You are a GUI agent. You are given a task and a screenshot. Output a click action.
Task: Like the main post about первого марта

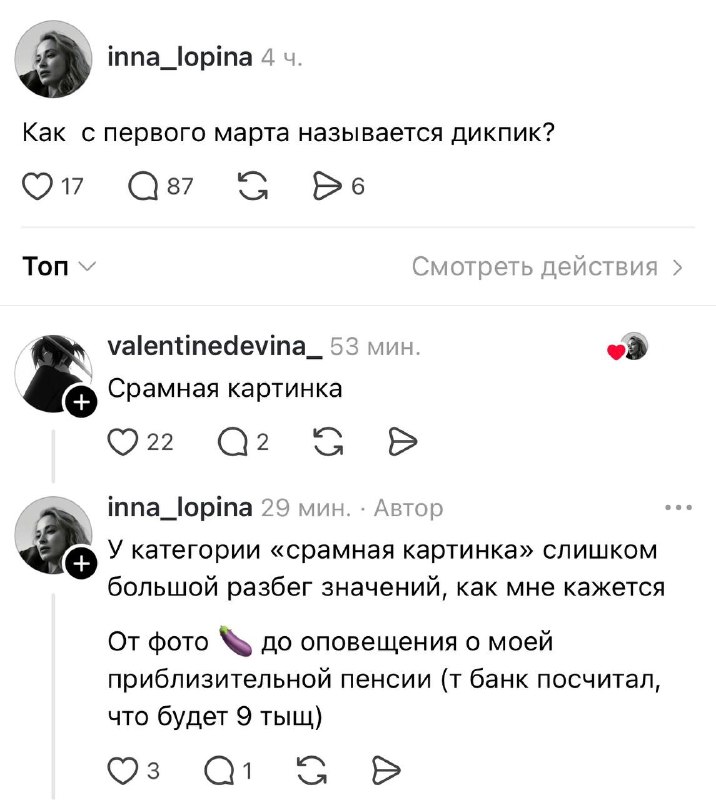tap(36, 187)
